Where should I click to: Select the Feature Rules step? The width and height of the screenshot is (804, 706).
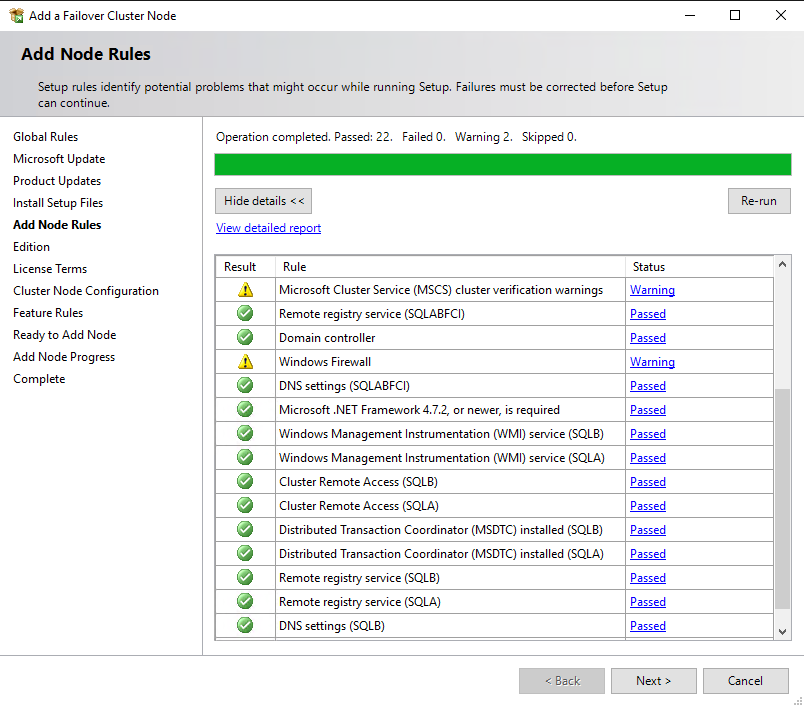(x=48, y=313)
